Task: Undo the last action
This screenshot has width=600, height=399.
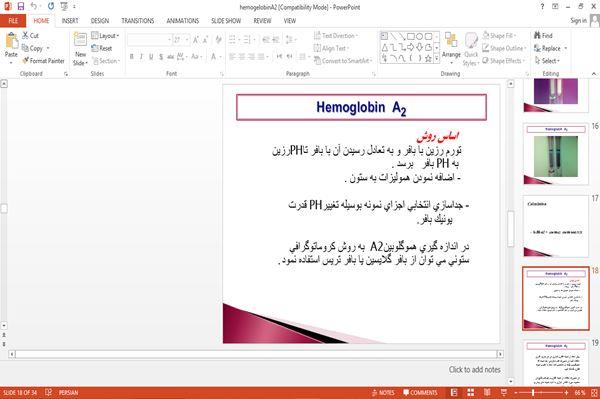Action: (34, 6)
